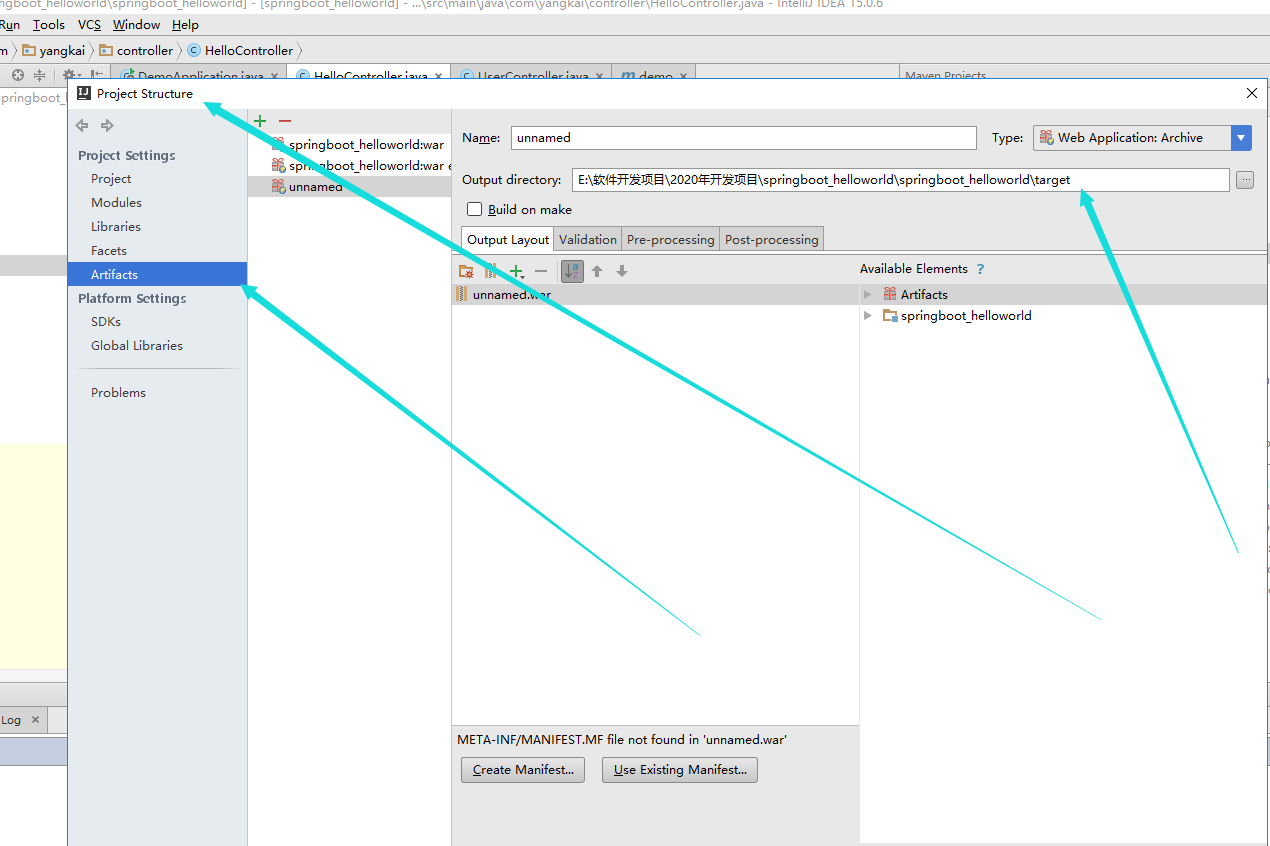The height and width of the screenshot is (846, 1270).
Task: Move selected element up in layout
Action: [x=597, y=271]
